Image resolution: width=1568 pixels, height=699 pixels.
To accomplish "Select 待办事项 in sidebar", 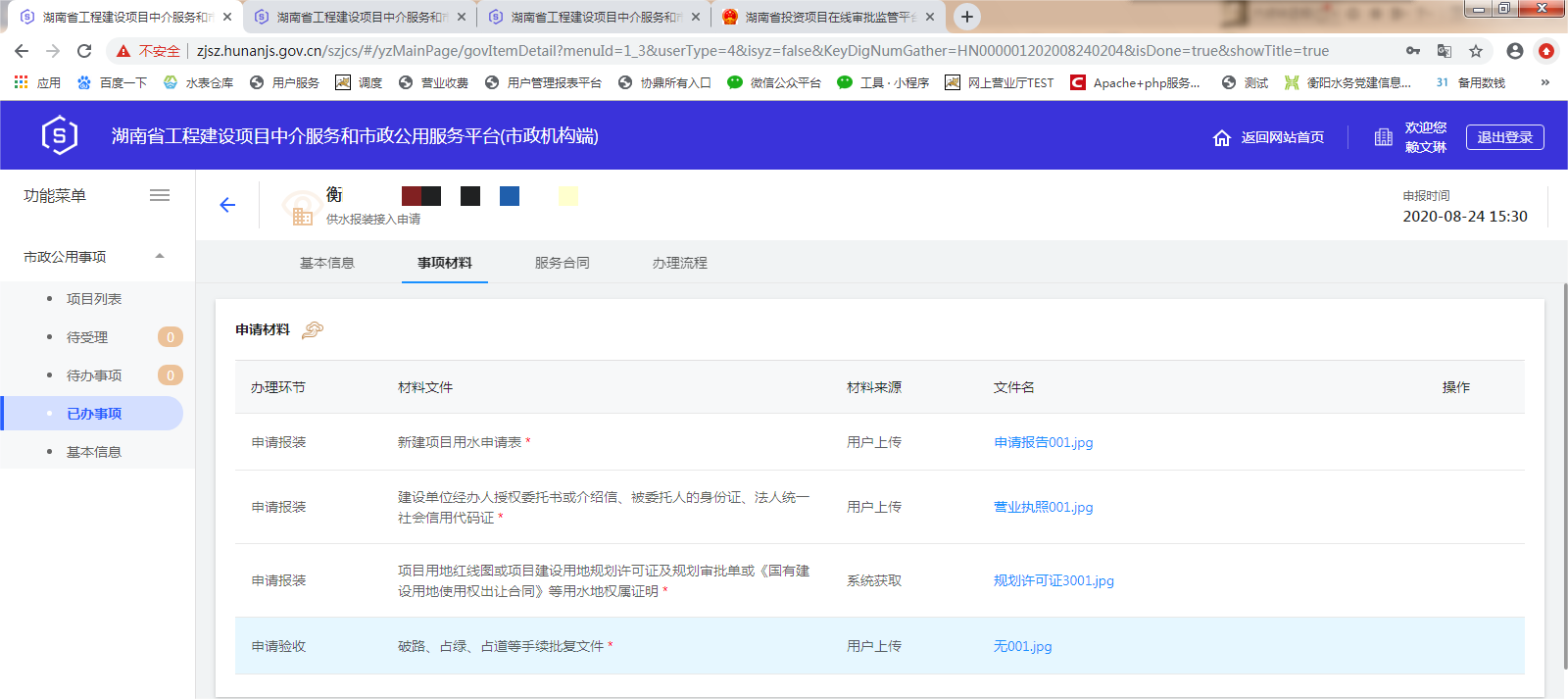I will (94, 375).
